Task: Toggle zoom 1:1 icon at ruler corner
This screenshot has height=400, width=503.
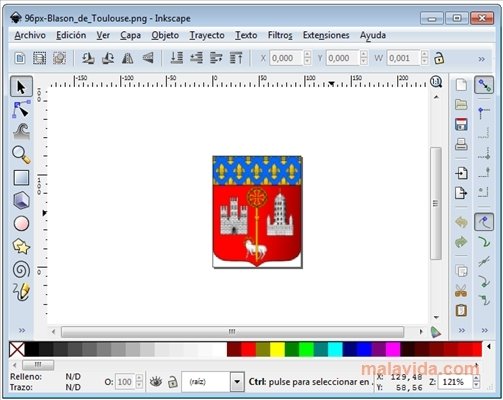Action: tap(436, 82)
